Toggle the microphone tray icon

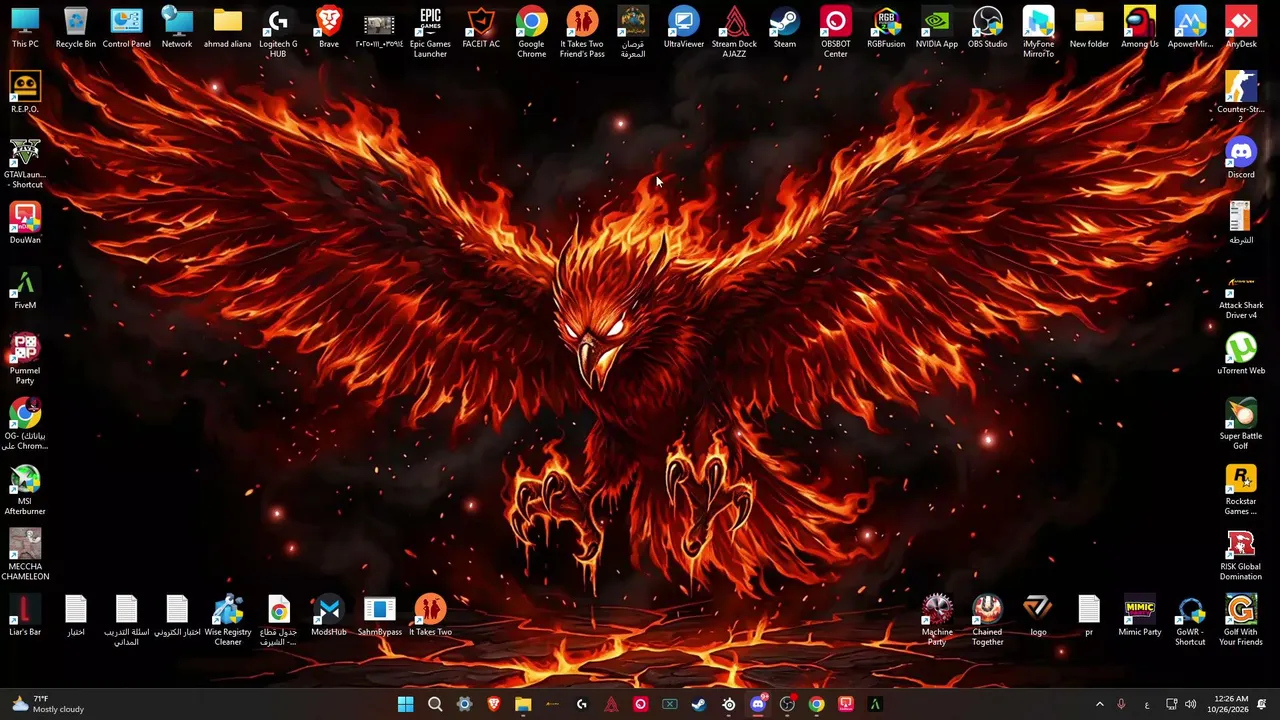click(1121, 704)
